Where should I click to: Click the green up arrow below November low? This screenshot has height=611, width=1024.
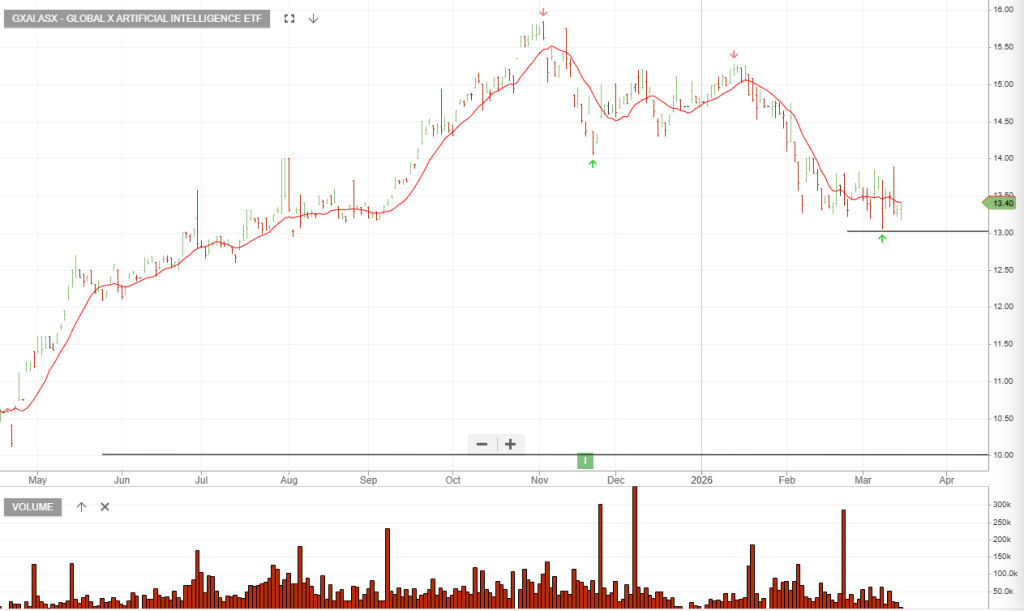click(x=593, y=163)
